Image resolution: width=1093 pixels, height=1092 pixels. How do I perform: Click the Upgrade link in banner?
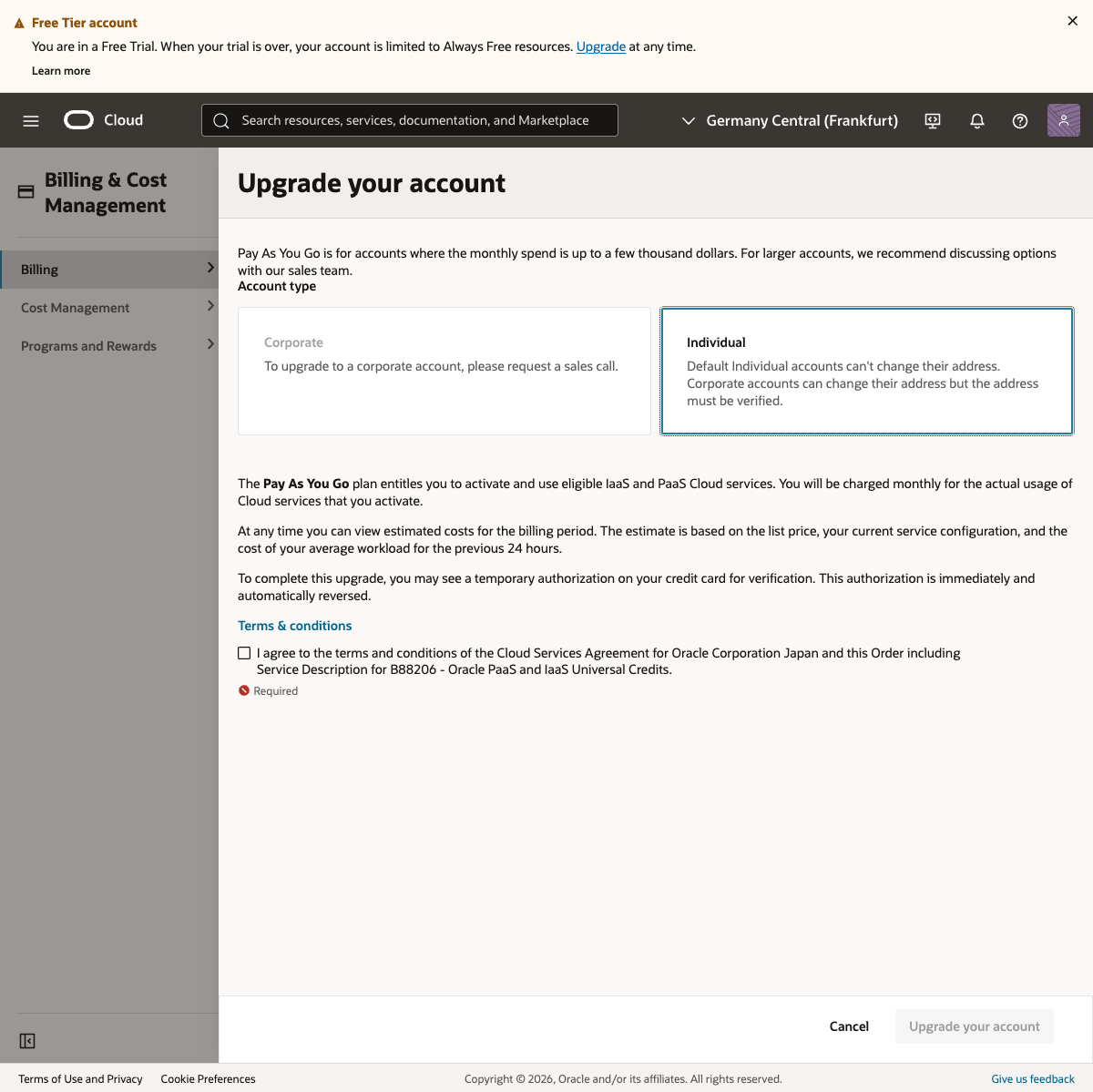coord(600,46)
